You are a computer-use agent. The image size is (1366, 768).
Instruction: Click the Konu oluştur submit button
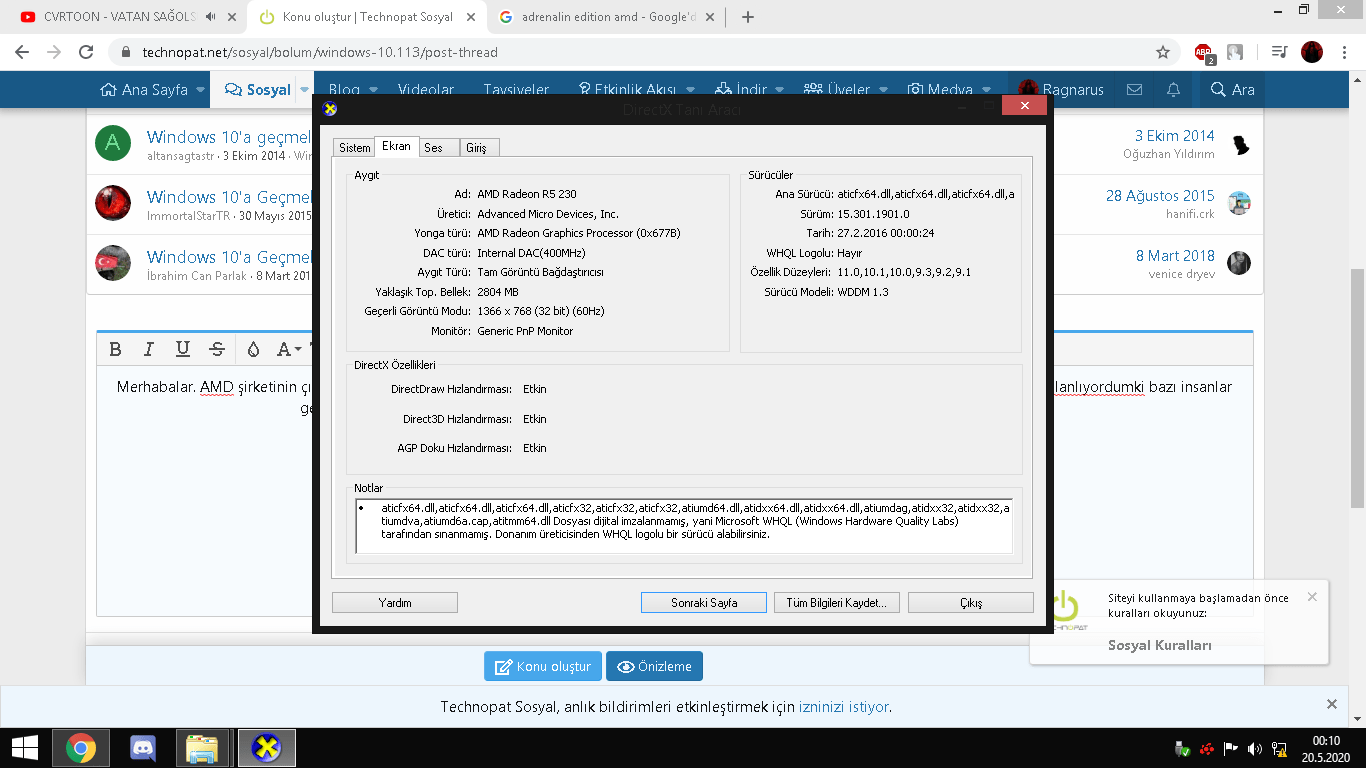[x=542, y=666]
